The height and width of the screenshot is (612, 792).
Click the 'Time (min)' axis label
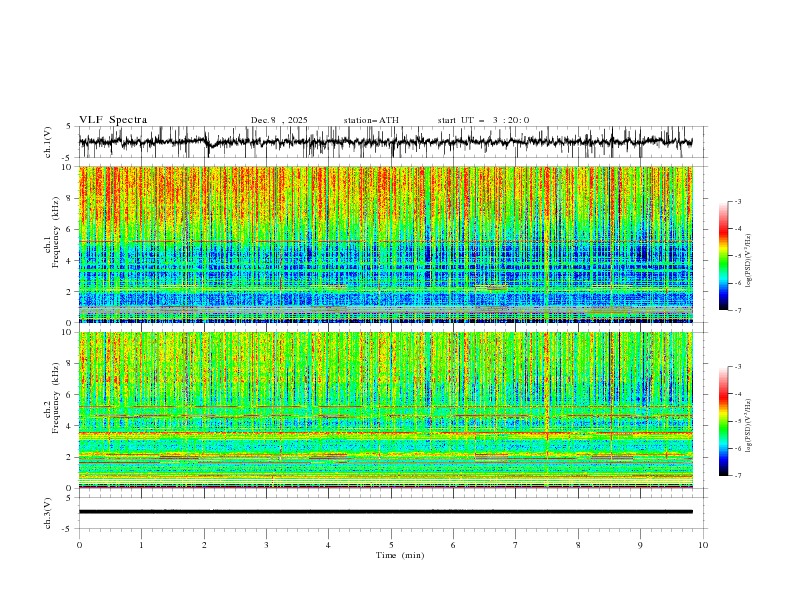tap(400, 555)
